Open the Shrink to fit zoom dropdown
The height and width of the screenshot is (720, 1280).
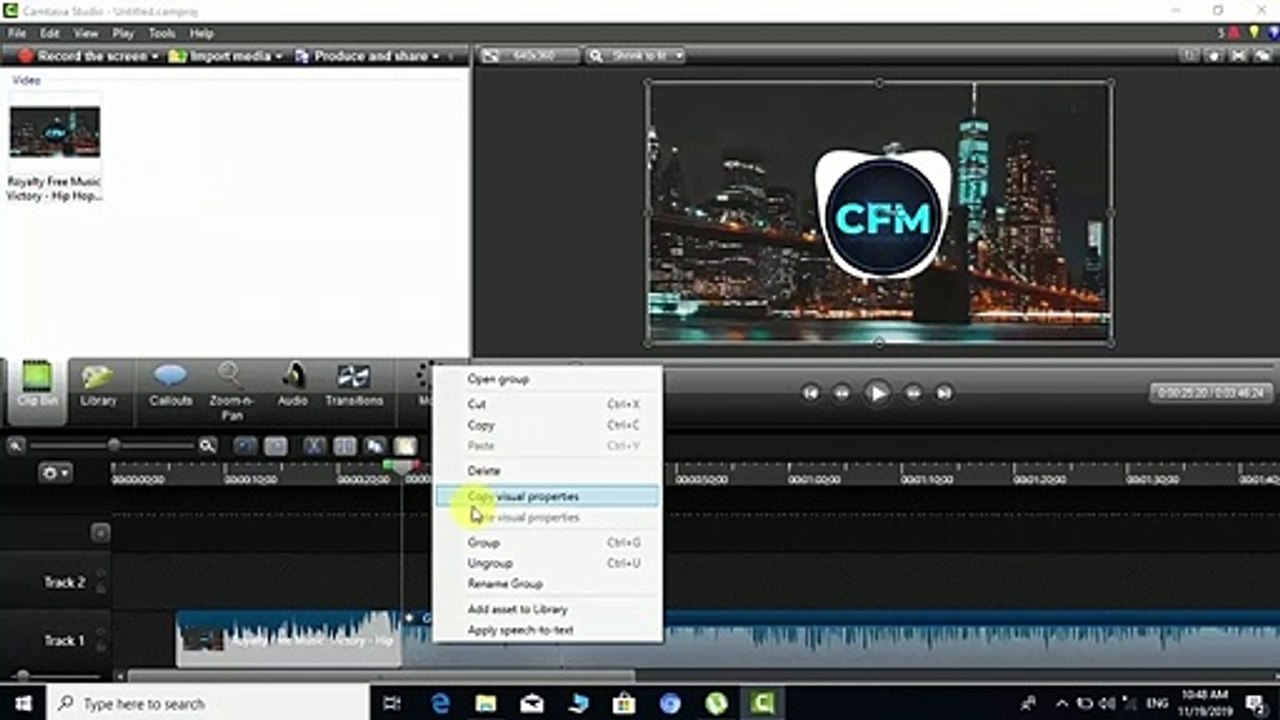(x=636, y=56)
